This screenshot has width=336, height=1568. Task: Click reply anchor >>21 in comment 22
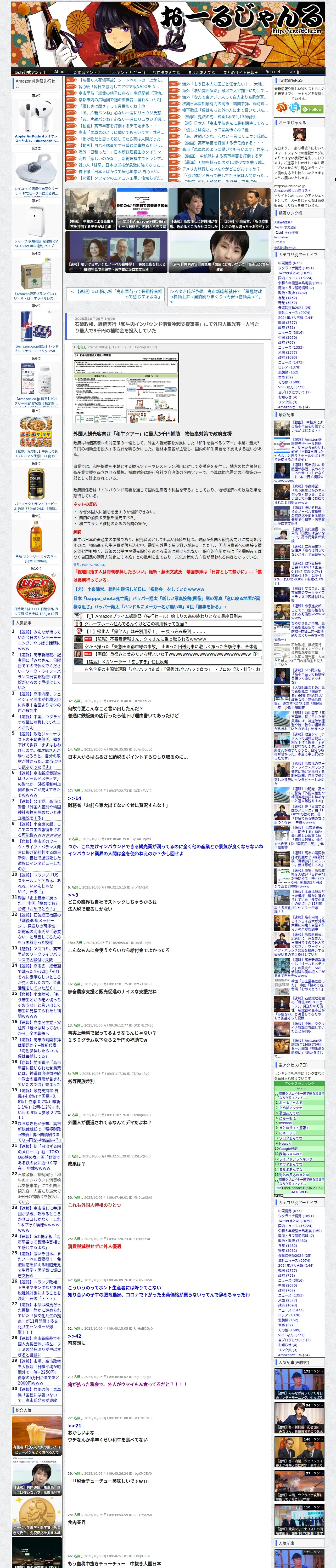point(74,1426)
